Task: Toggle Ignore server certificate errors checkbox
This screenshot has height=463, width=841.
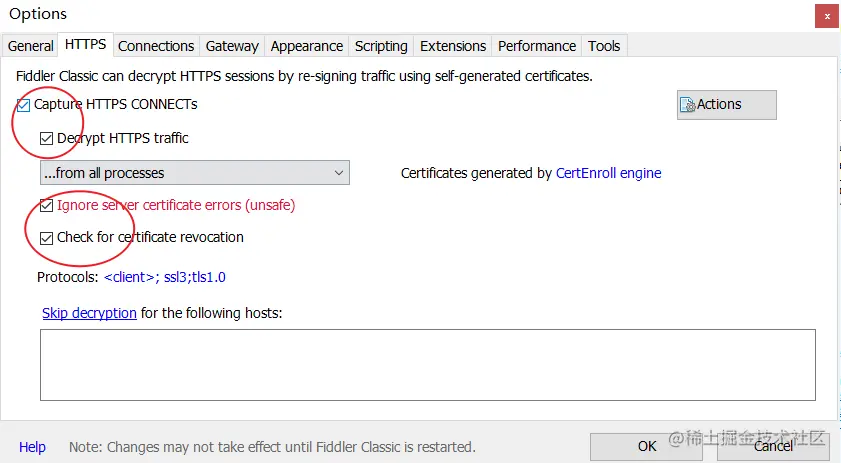Action: click(x=47, y=205)
